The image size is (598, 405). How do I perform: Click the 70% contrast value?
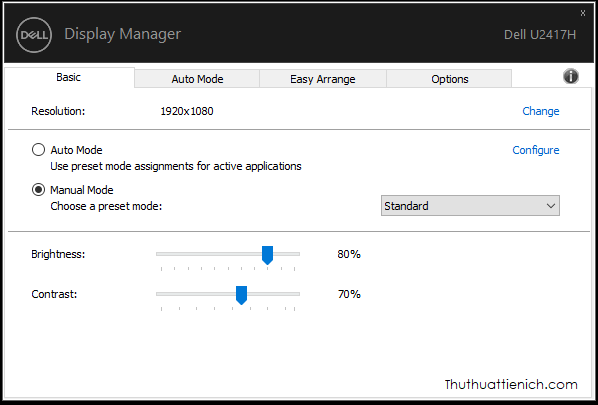point(349,294)
